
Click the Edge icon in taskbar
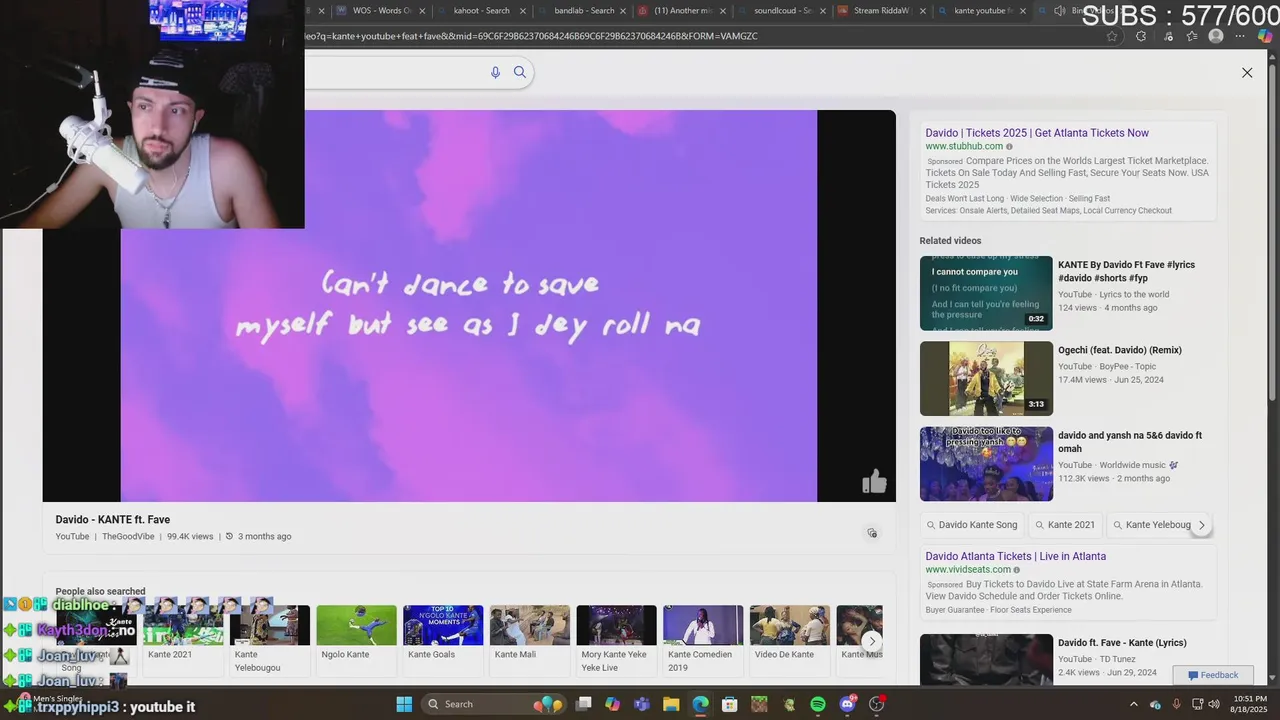[700, 704]
